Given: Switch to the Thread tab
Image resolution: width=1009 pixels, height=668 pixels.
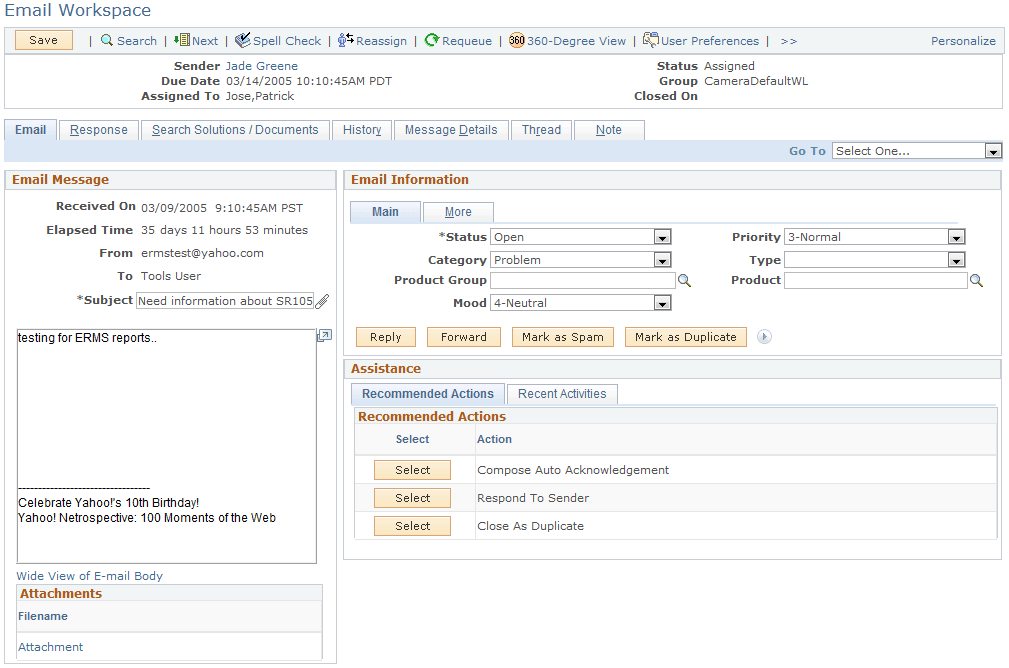Looking at the screenshot, I should pyautogui.click(x=541, y=130).
